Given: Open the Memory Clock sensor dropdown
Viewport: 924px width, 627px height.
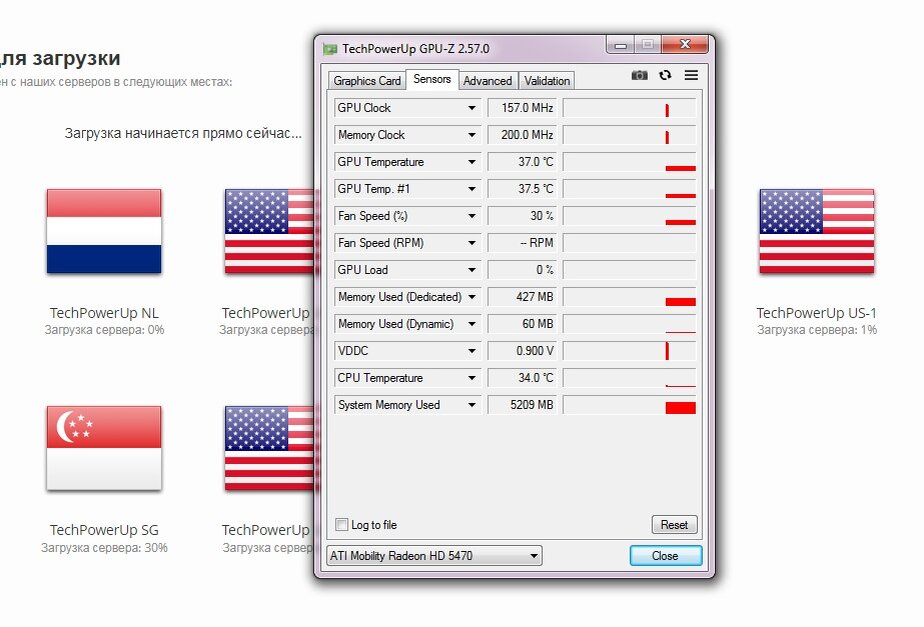Looking at the screenshot, I should pyautogui.click(x=472, y=135).
